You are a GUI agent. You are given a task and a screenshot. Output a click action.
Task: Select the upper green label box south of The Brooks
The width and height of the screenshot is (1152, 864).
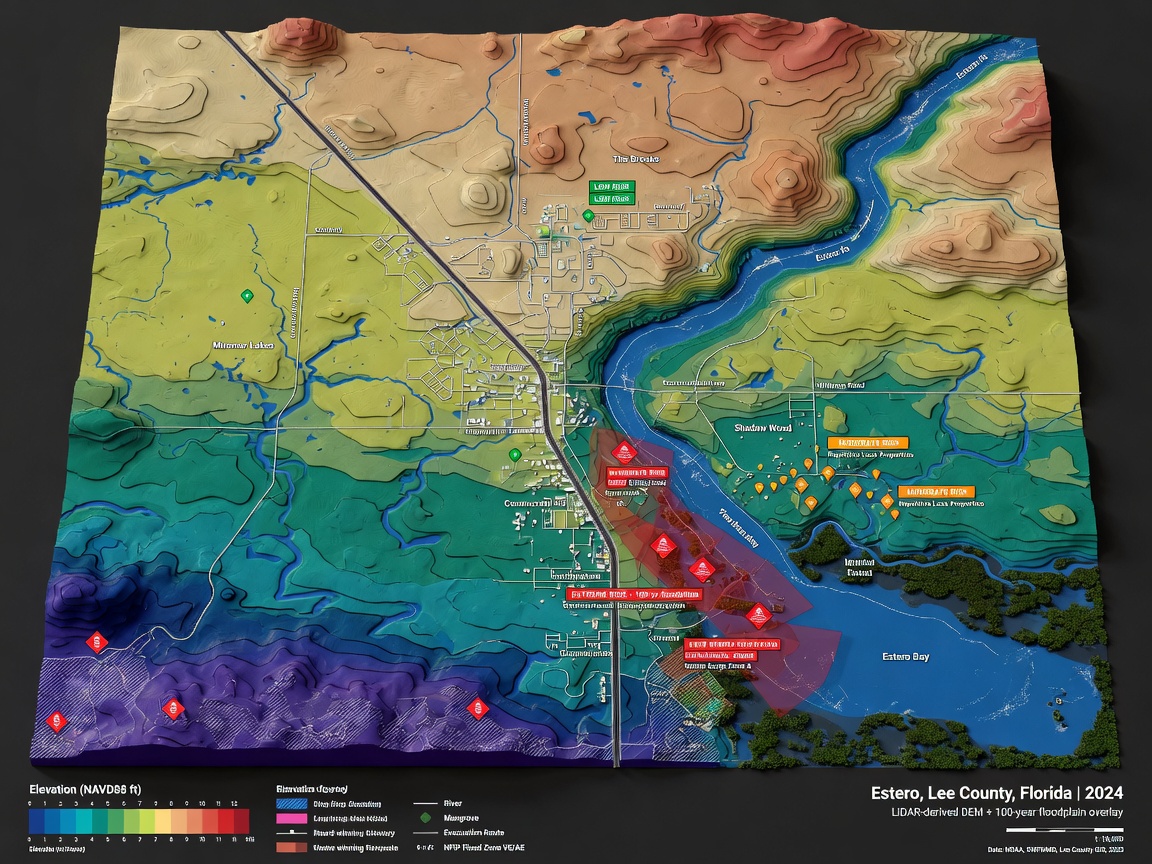[612, 187]
